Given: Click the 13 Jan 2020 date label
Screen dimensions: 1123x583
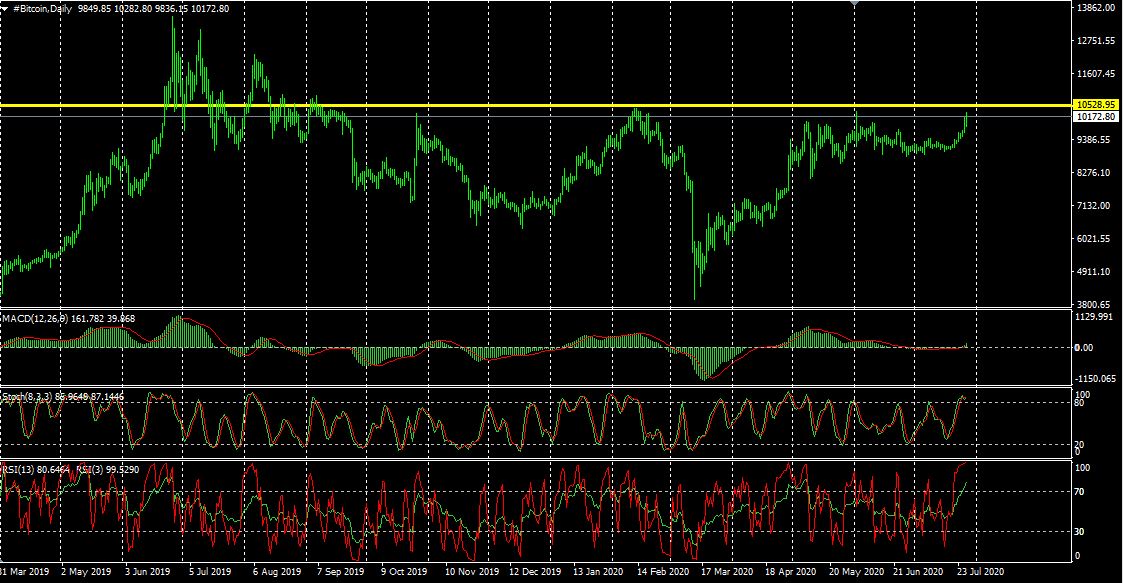Looking at the screenshot, I should [598, 572].
